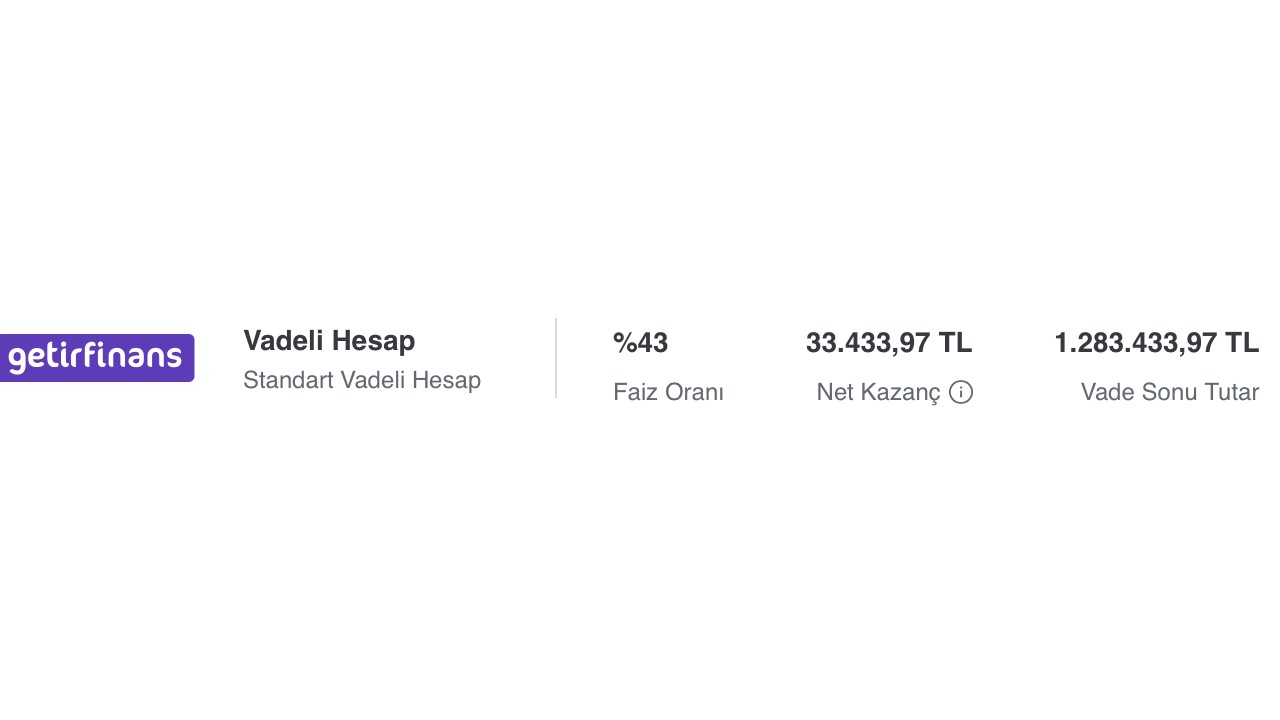The image size is (1280, 720).
Task: Click the %43 interest rate value
Action: tap(640, 343)
